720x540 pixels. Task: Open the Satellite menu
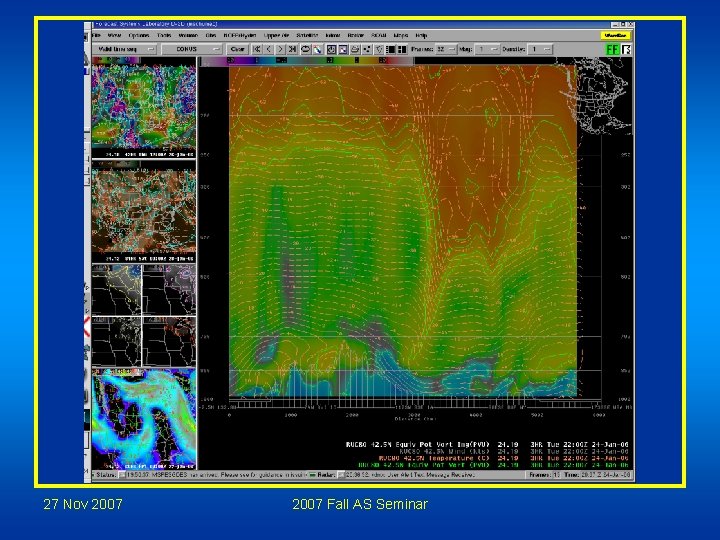pos(307,35)
